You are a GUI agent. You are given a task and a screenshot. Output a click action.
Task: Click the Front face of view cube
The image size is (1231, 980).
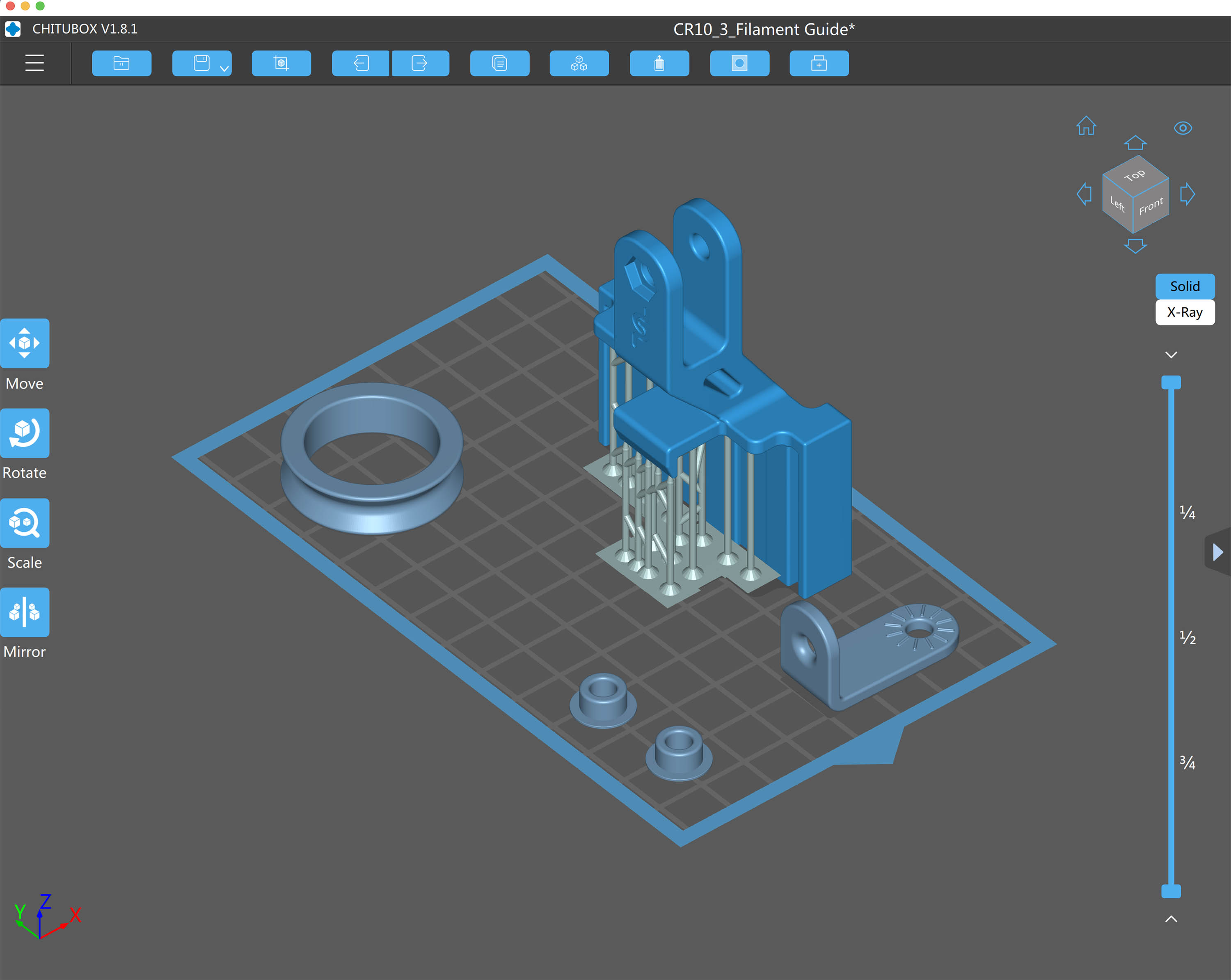point(1151,206)
